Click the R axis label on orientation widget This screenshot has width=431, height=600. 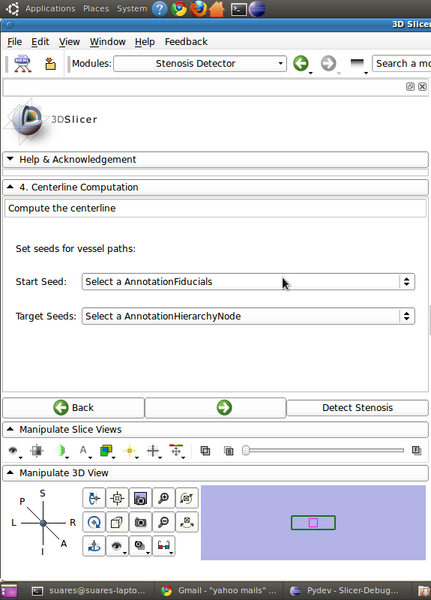point(73,522)
